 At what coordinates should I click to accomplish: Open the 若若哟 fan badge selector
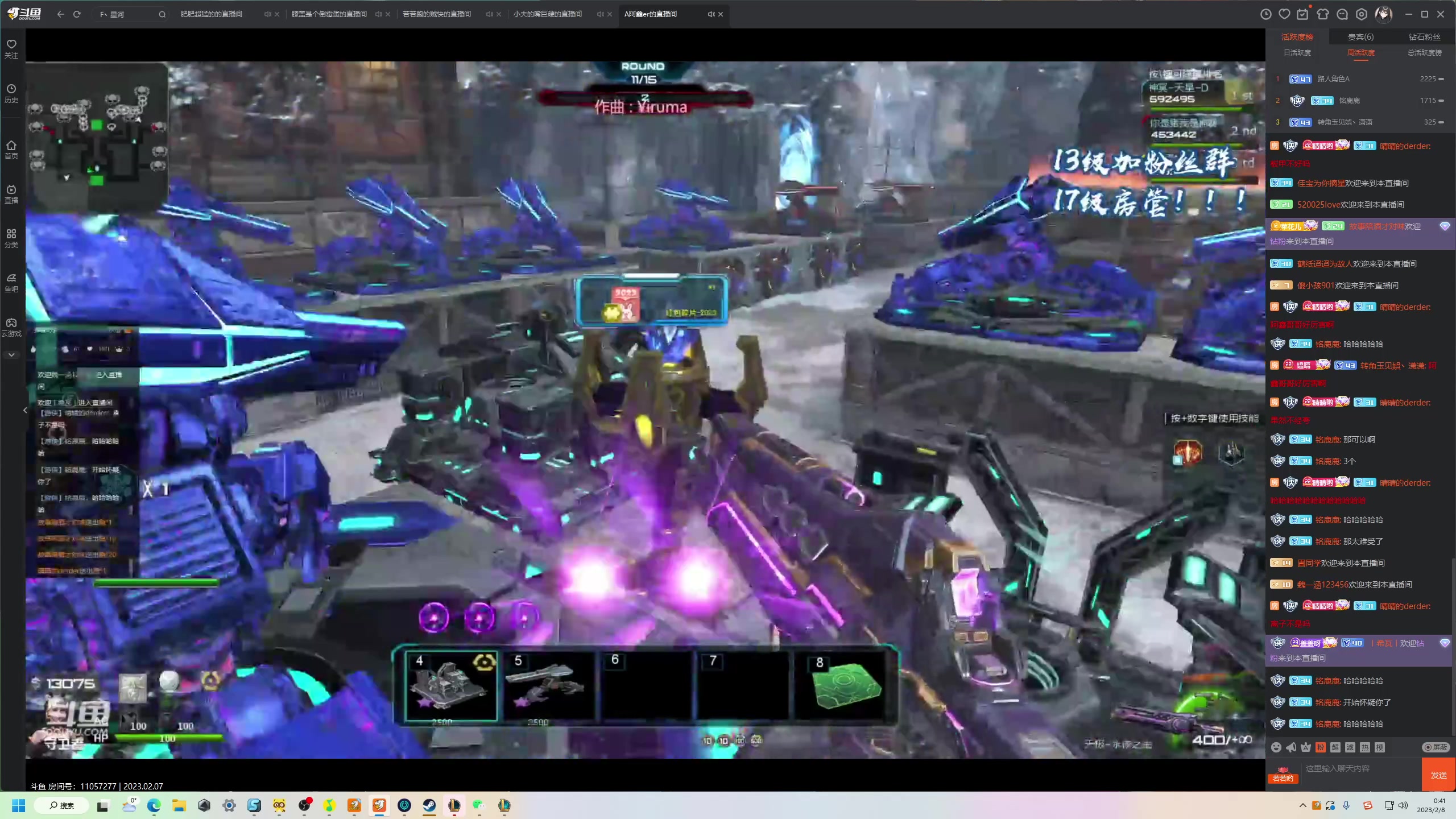pyautogui.click(x=1283, y=775)
